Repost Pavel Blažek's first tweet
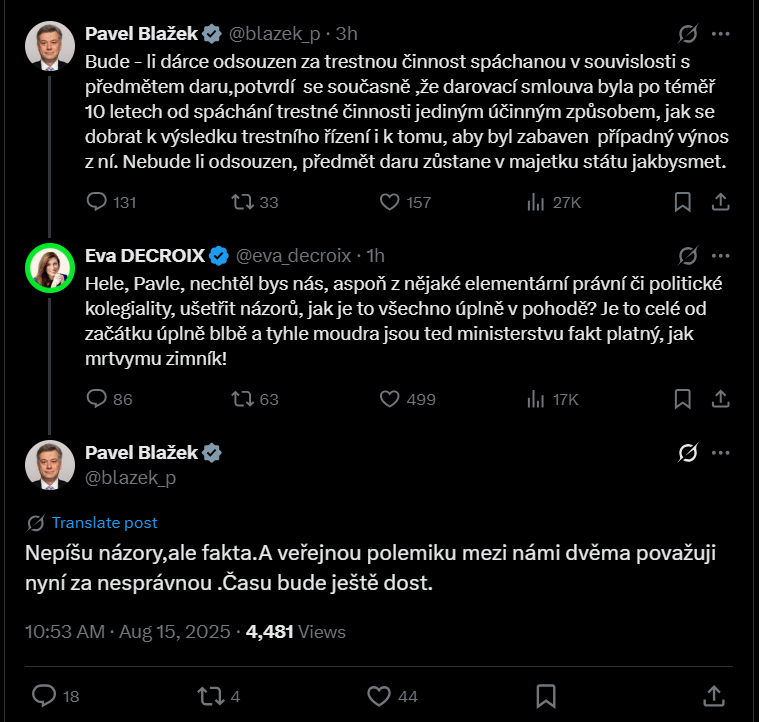The image size is (759, 722). click(243, 202)
